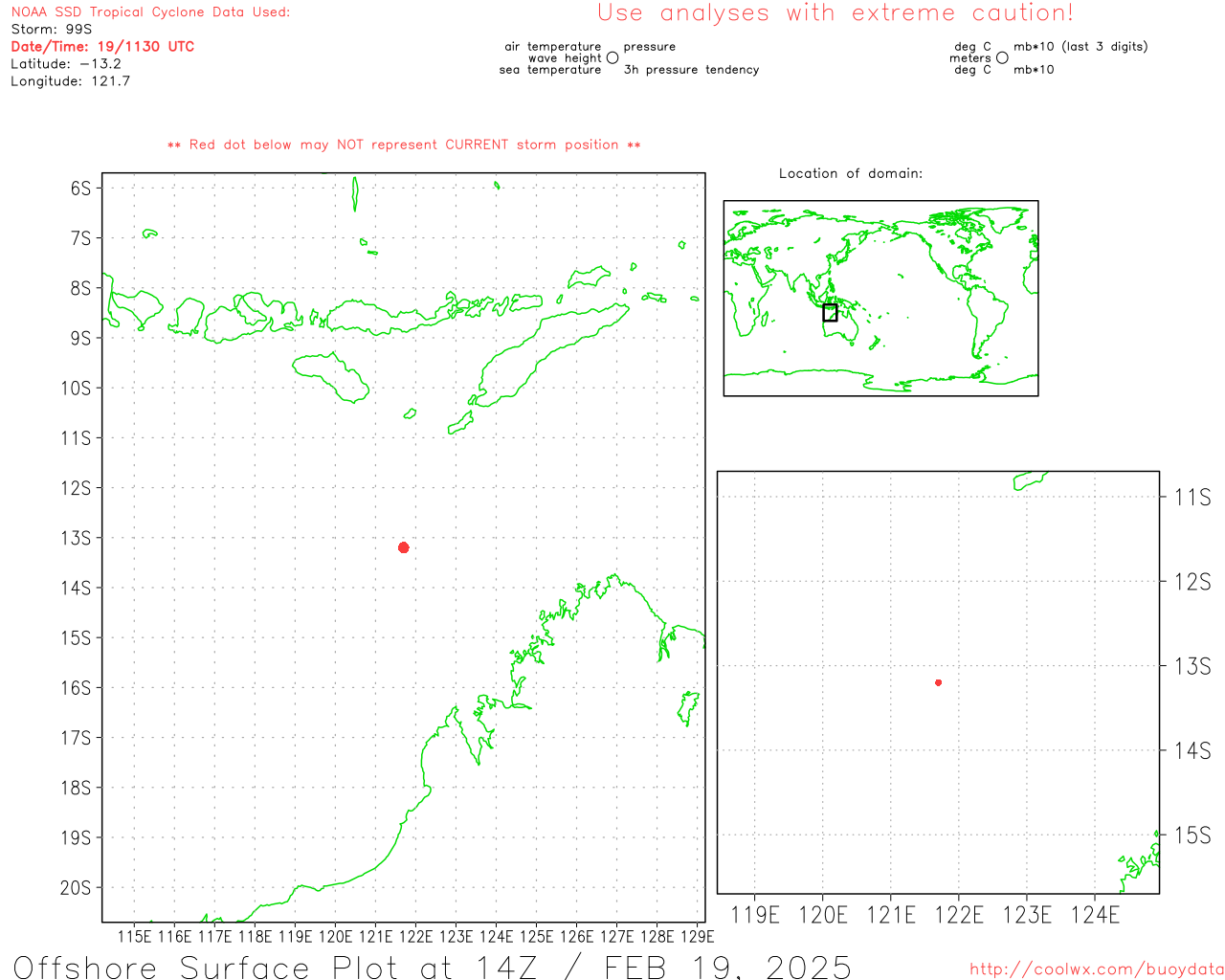Click Sumba island outline on main map

[330, 377]
